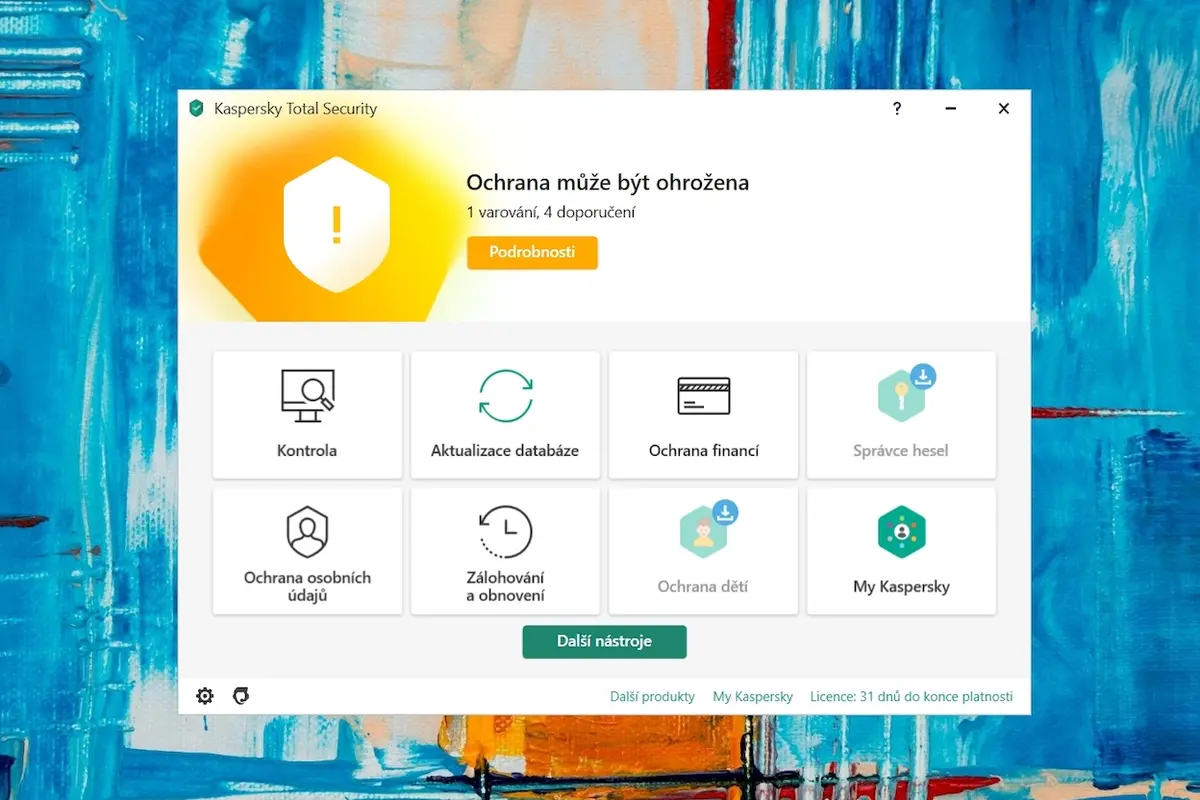Image resolution: width=1200 pixels, height=800 pixels.
Task: Close the Kaspersky Total Security window
Action: click(1004, 108)
